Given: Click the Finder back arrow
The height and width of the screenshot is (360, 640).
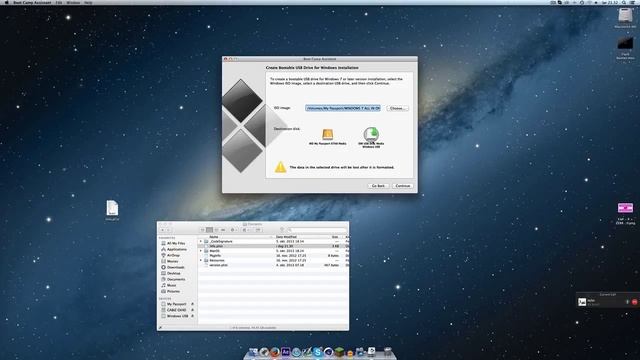Looking at the screenshot, I should (162, 230).
